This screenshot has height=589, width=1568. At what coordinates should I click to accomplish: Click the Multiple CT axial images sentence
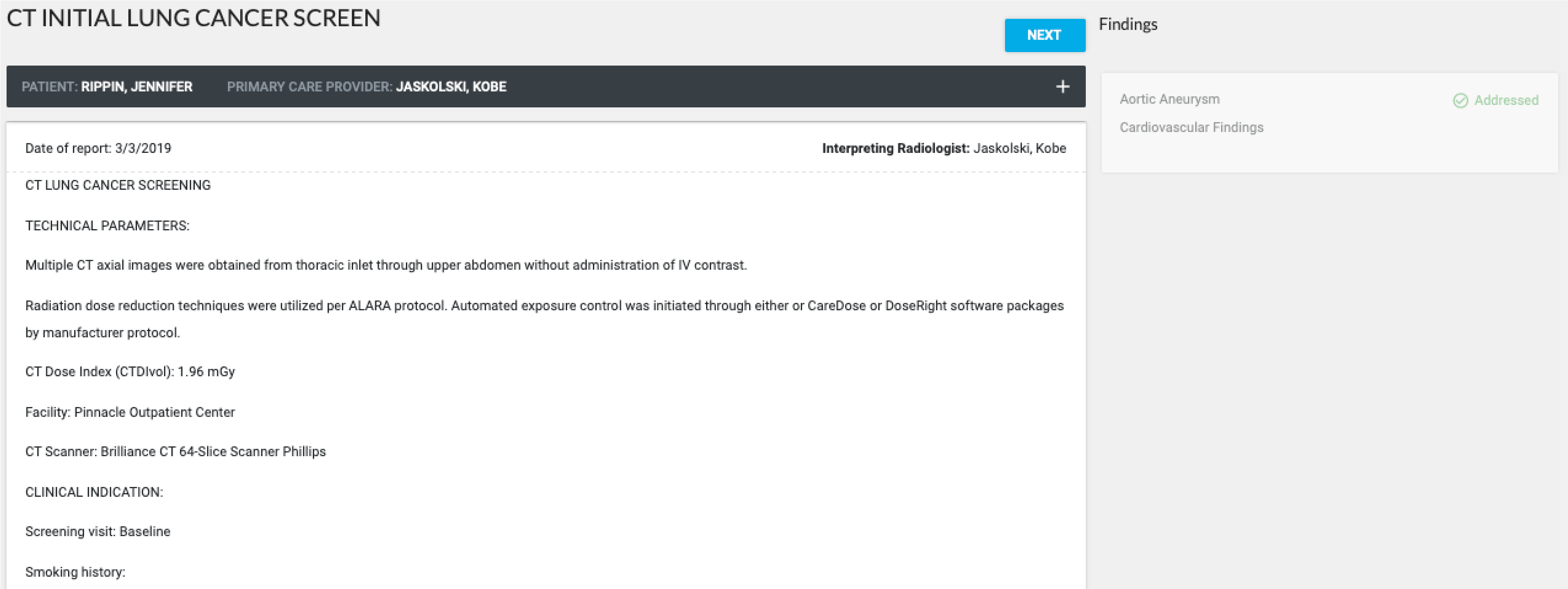(x=386, y=265)
